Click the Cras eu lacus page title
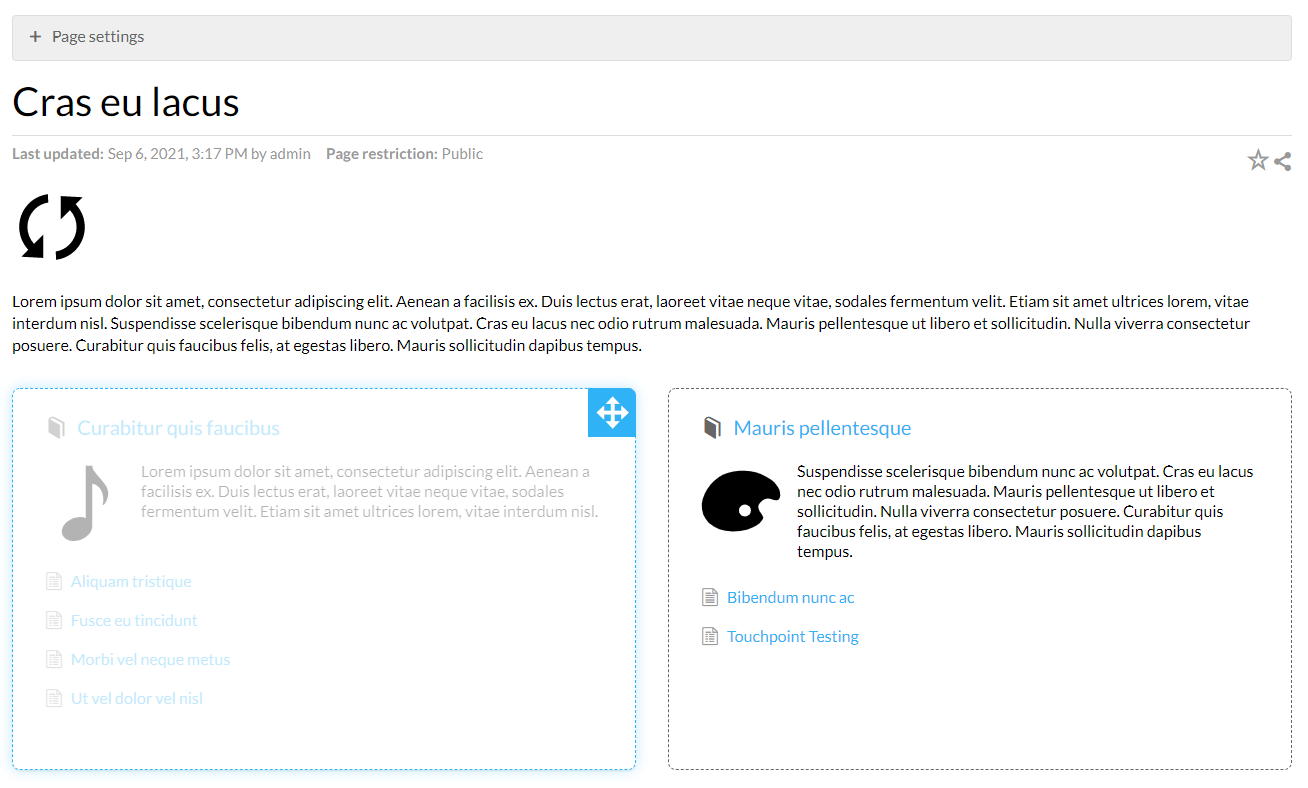The height and width of the screenshot is (788, 1308). [126, 102]
